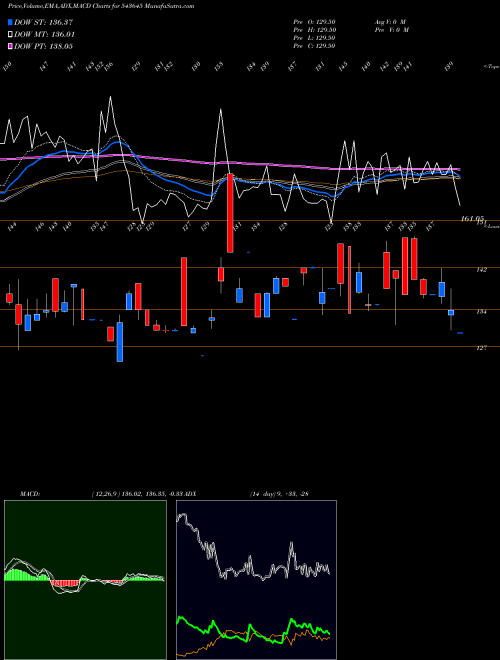Click the magenta DOW PT legend swatch
The height and width of the screenshot is (660, 500).
10,46
